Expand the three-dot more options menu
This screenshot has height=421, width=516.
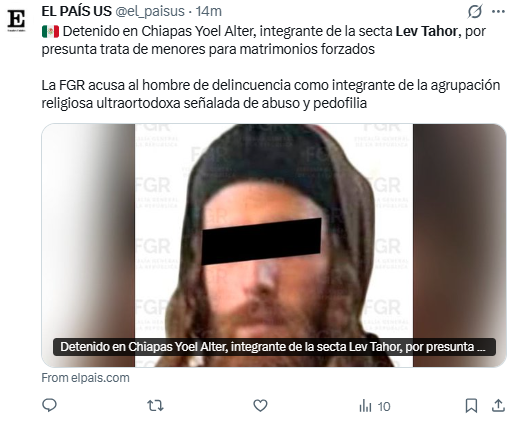pyautogui.click(x=498, y=12)
